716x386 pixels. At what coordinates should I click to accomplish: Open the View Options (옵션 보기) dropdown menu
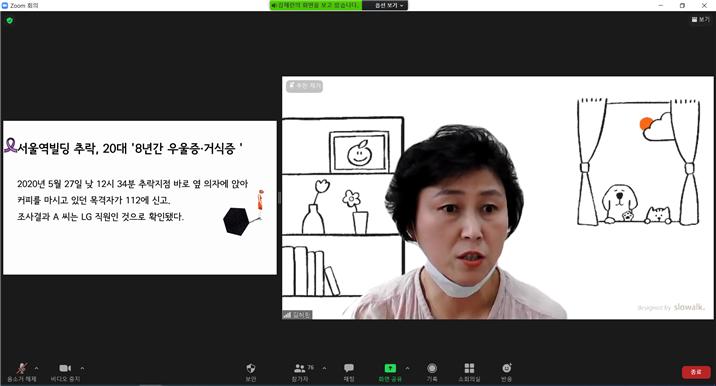pyautogui.click(x=389, y=5)
